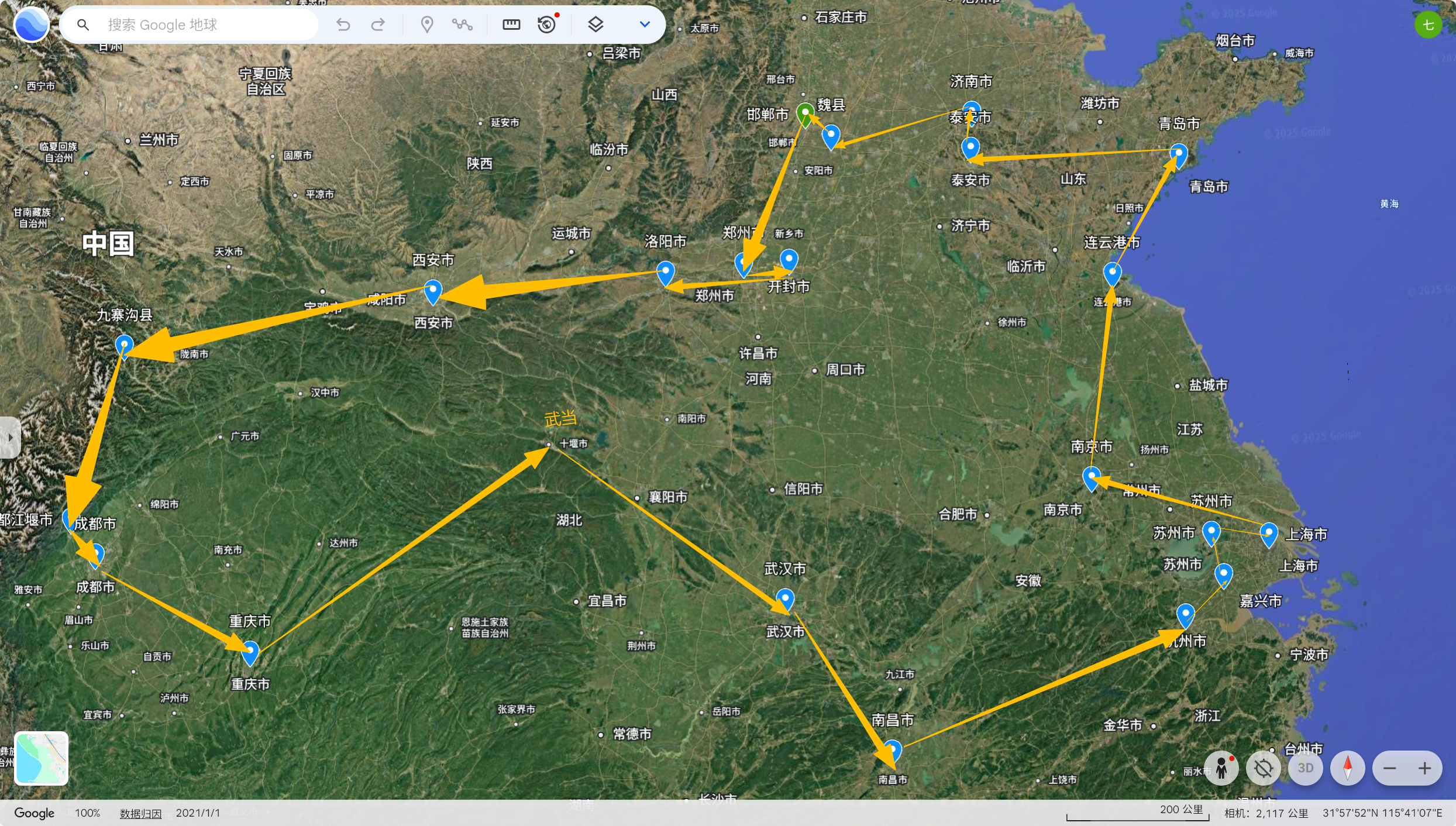Select the 青岛市 placemark pin
Image resolution: width=1456 pixels, height=826 pixels.
click(1178, 156)
